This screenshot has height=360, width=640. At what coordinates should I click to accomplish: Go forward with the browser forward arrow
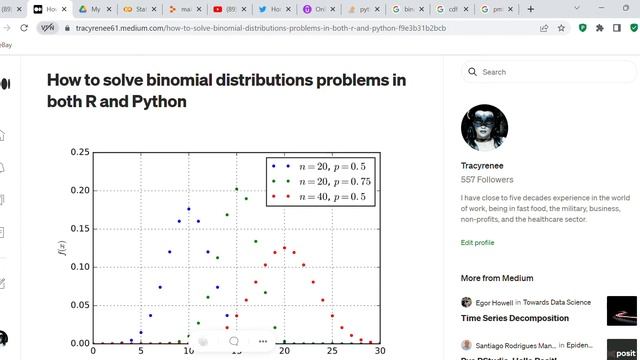tap(7, 28)
